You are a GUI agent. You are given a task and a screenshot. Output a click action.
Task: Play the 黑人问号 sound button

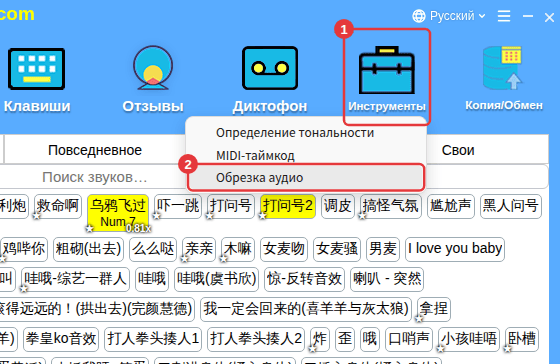coord(511,206)
